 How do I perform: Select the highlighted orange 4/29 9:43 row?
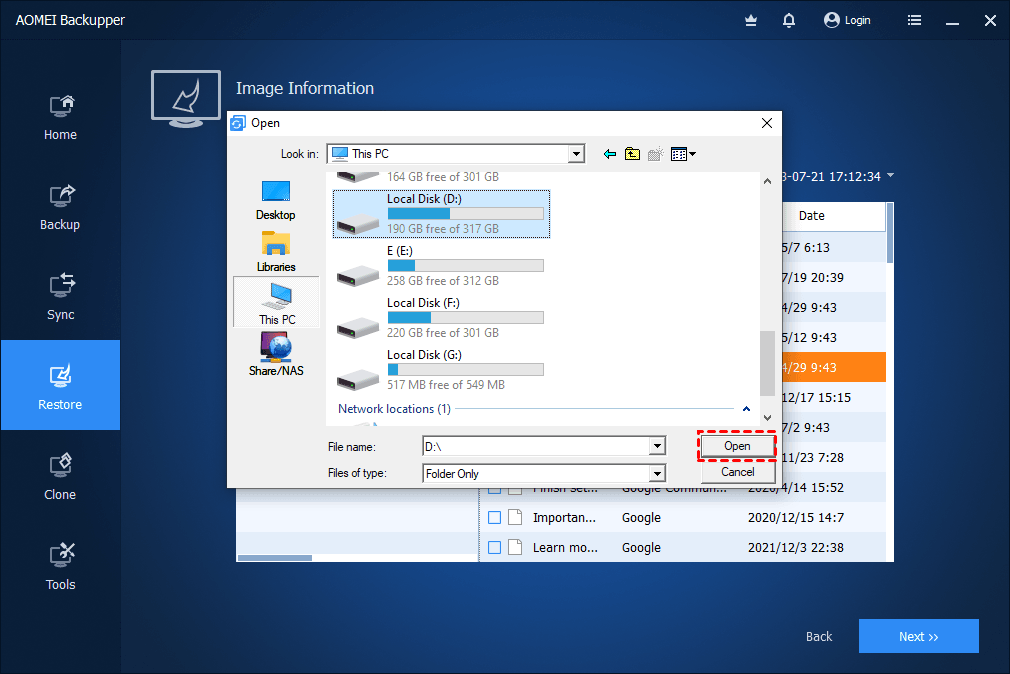coord(834,367)
